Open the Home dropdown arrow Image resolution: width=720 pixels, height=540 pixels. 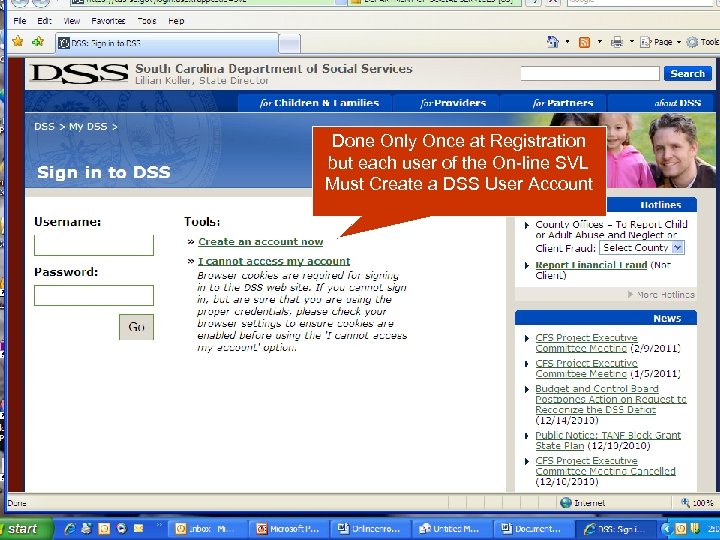point(568,42)
